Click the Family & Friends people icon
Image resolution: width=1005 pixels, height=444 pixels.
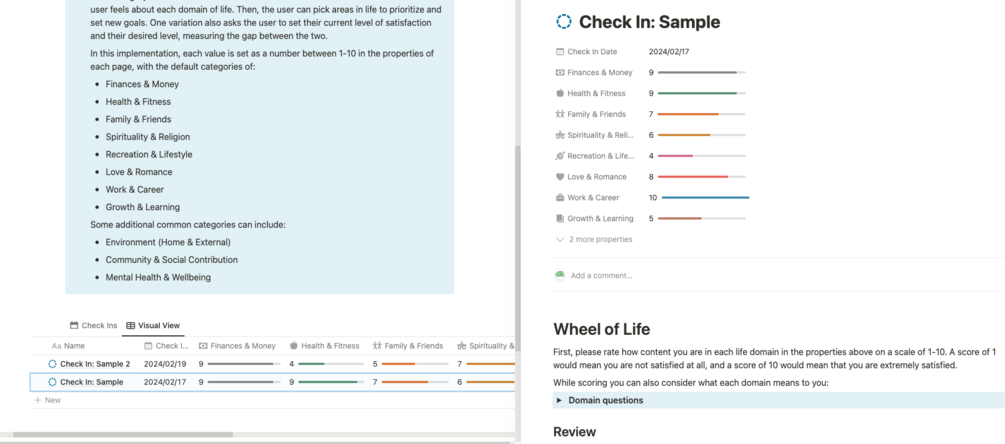[x=560, y=114]
